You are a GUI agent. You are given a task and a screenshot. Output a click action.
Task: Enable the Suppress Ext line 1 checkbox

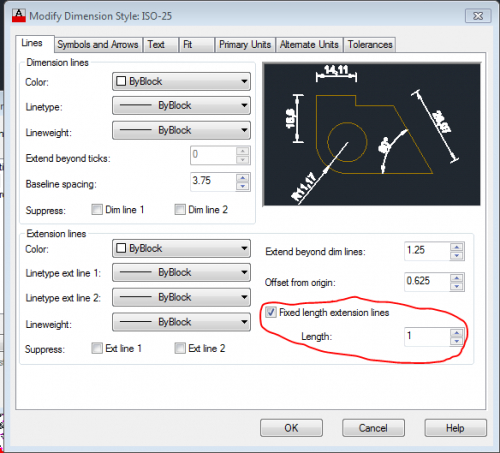[97, 348]
